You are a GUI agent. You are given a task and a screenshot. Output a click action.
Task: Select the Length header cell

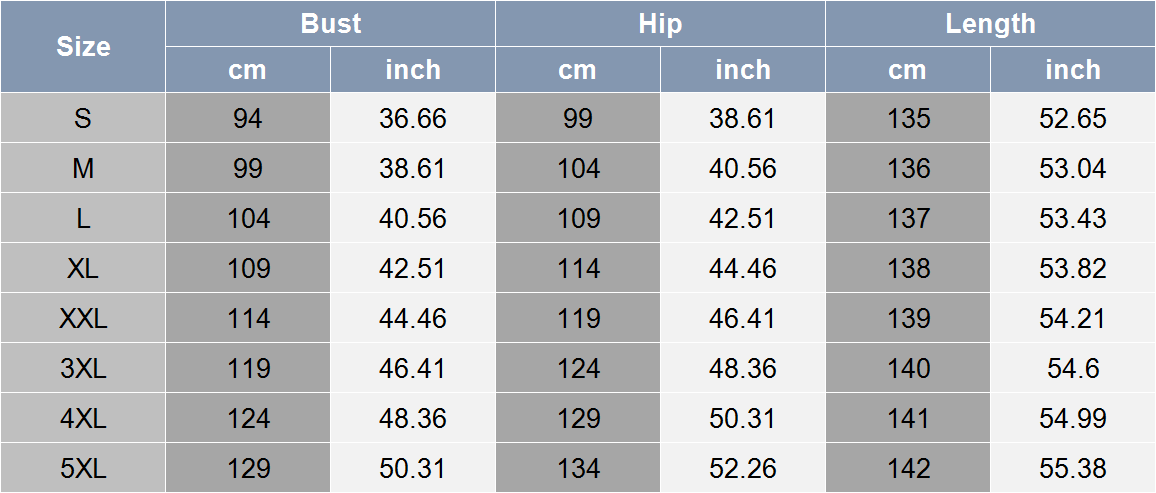tap(990, 24)
